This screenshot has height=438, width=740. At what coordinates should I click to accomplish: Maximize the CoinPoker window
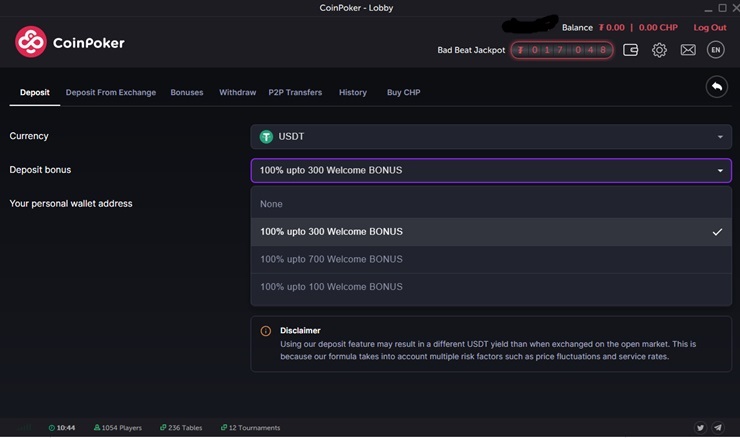(x=723, y=8)
